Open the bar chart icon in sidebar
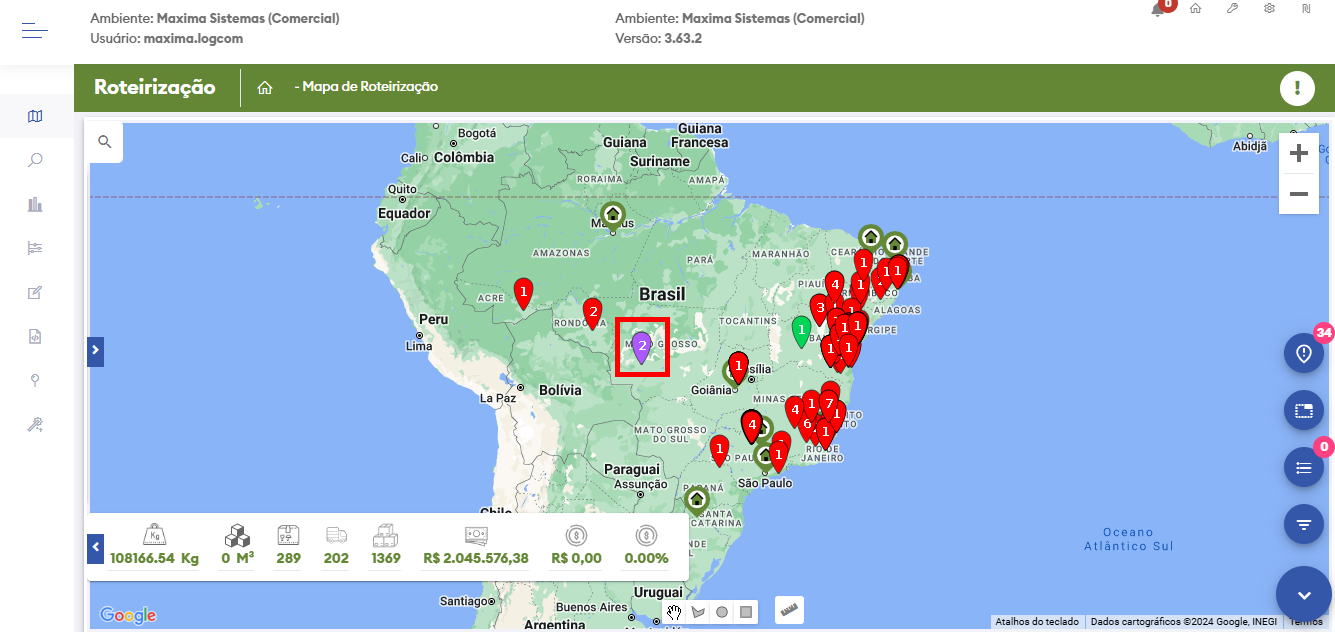The width and height of the screenshot is (1335, 632). 35,204
